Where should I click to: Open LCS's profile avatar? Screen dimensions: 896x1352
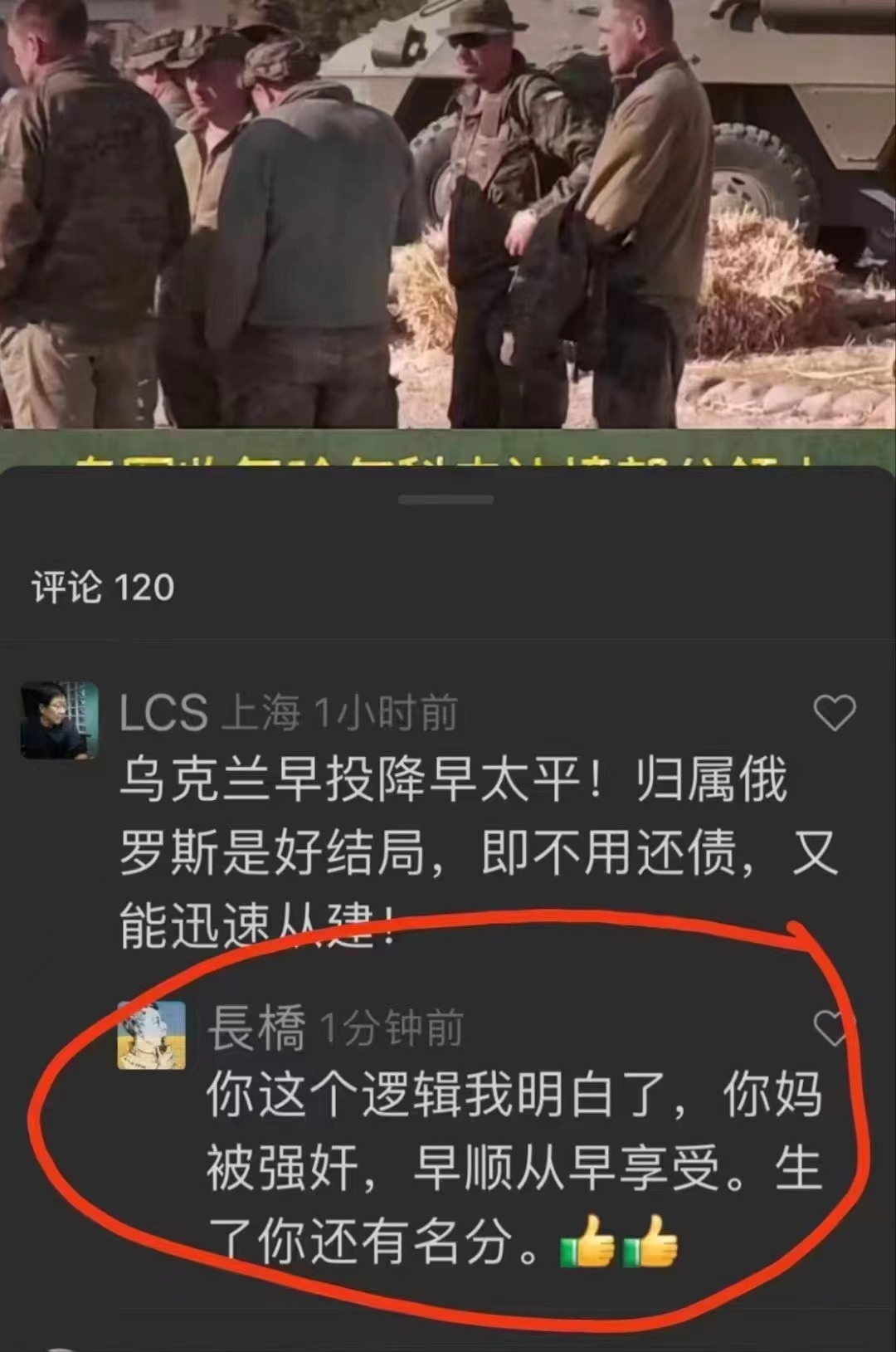click(x=59, y=720)
